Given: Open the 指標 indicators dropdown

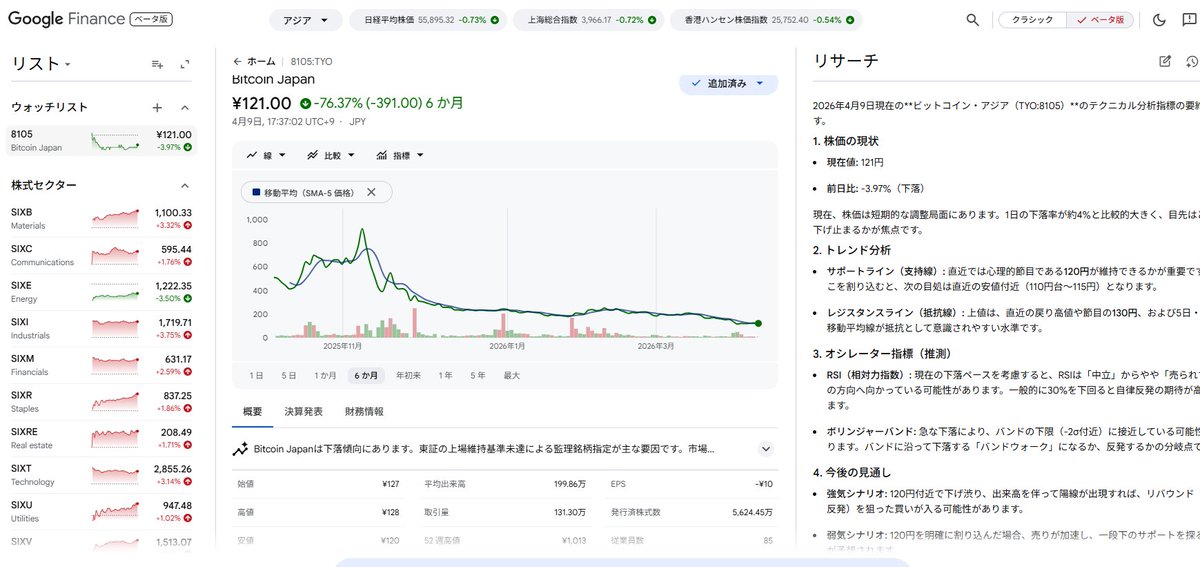Looking at the screenshot, I should [x=400, y=156].
